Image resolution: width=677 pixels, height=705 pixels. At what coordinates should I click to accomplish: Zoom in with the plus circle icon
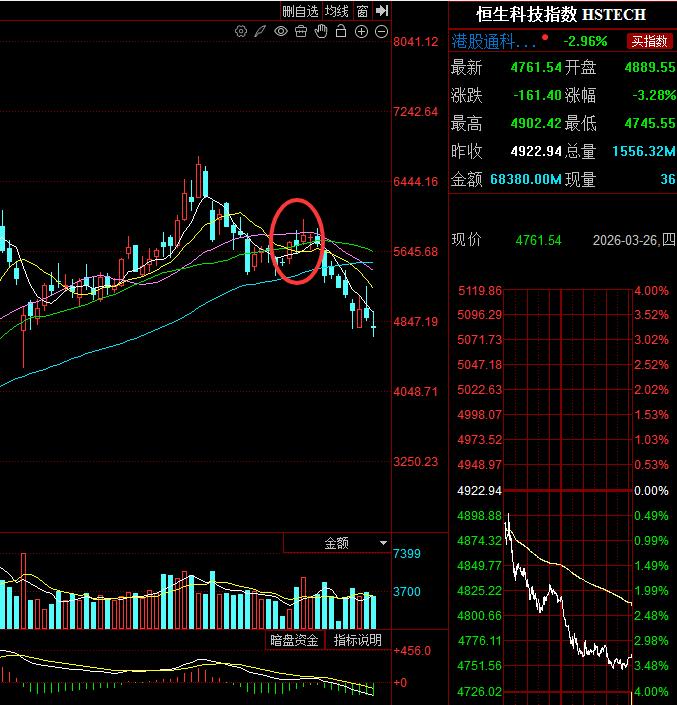[x=361, y=31]
